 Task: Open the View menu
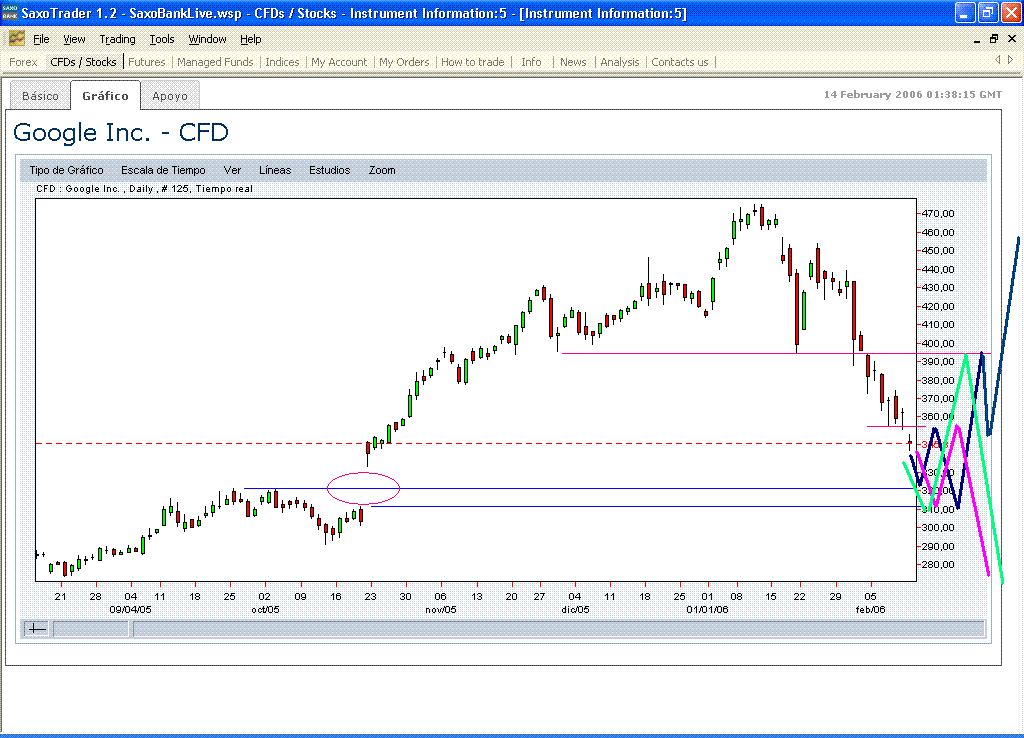click(74, 39)
